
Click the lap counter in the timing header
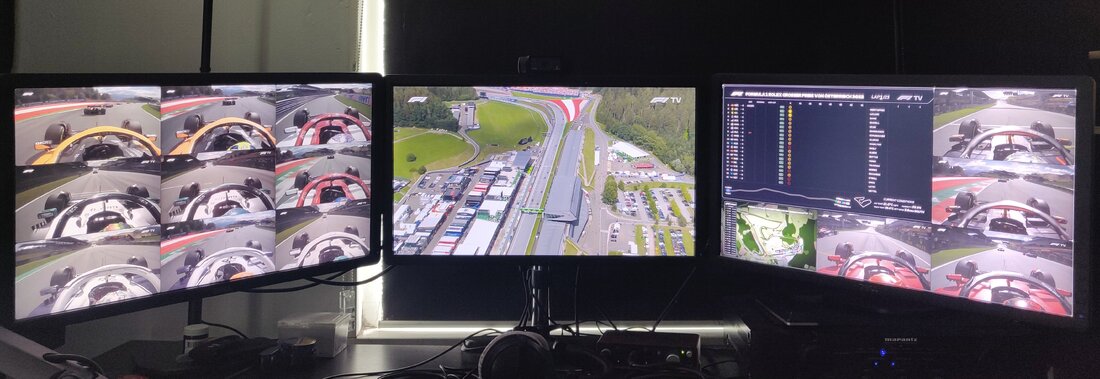[880, 96]
